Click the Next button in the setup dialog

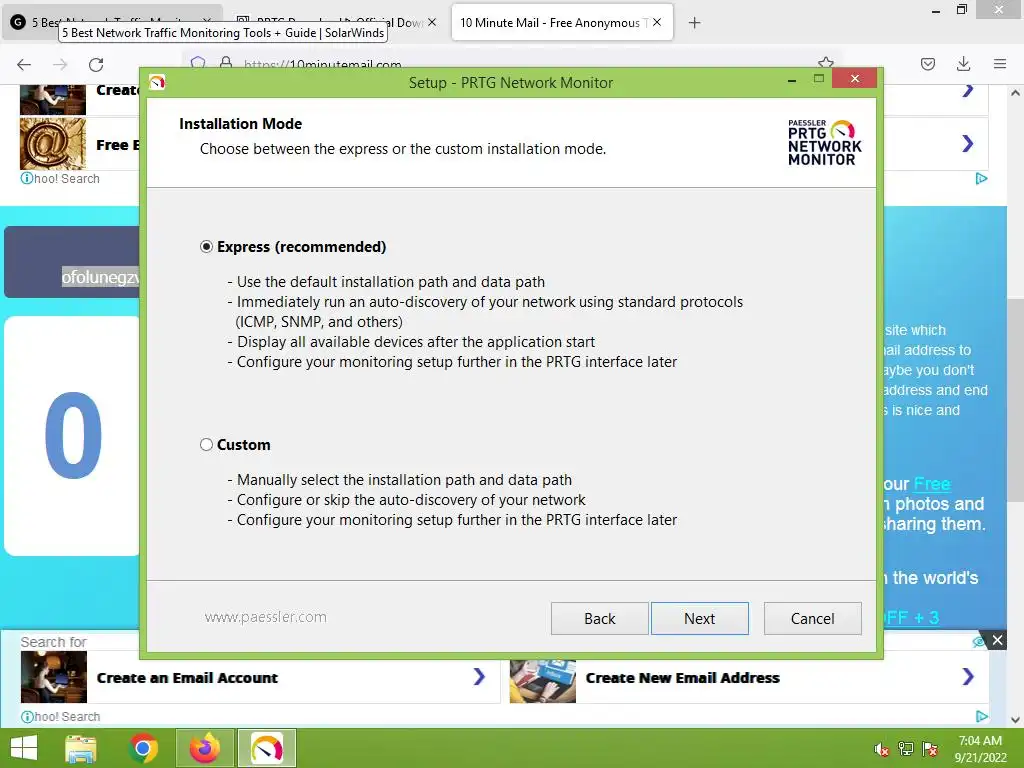699,618
